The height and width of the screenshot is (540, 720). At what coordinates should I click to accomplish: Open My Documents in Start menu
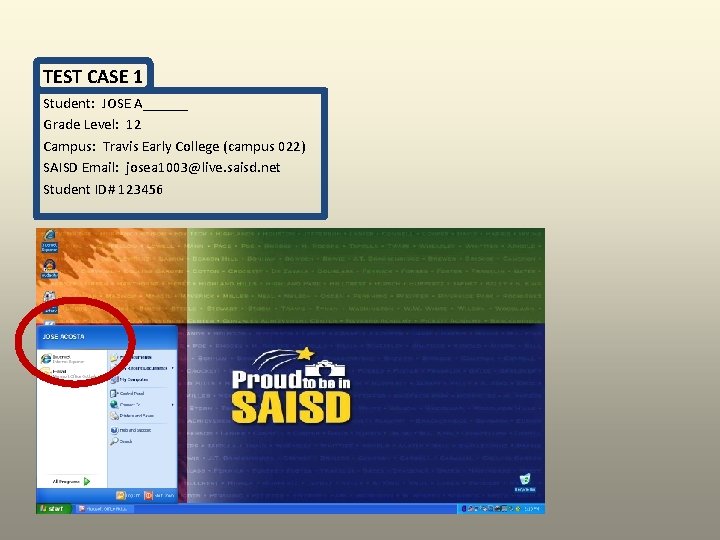click(132, 357)
